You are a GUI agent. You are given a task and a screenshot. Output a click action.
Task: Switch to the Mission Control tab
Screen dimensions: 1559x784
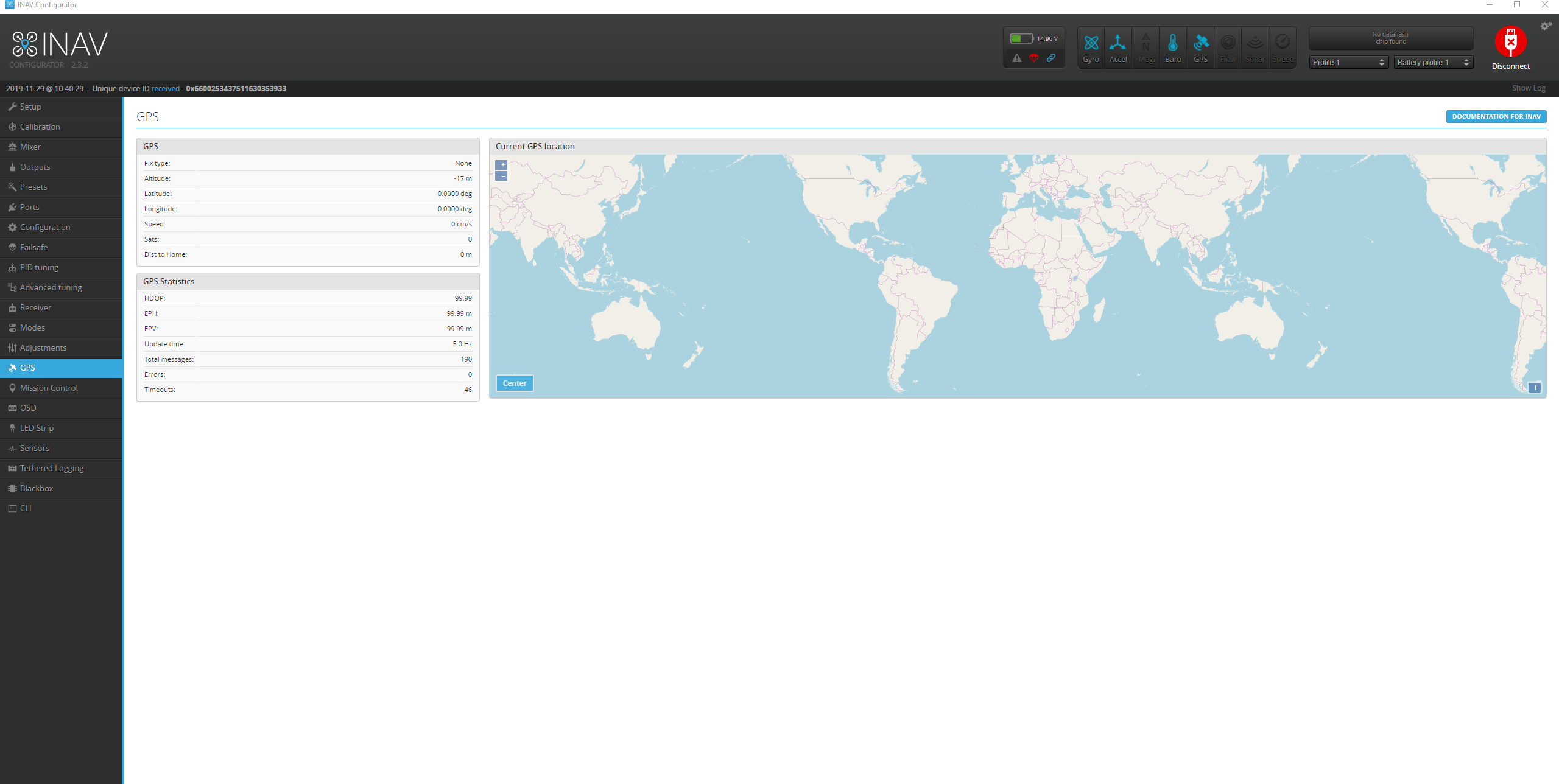[x=49, y=388]
